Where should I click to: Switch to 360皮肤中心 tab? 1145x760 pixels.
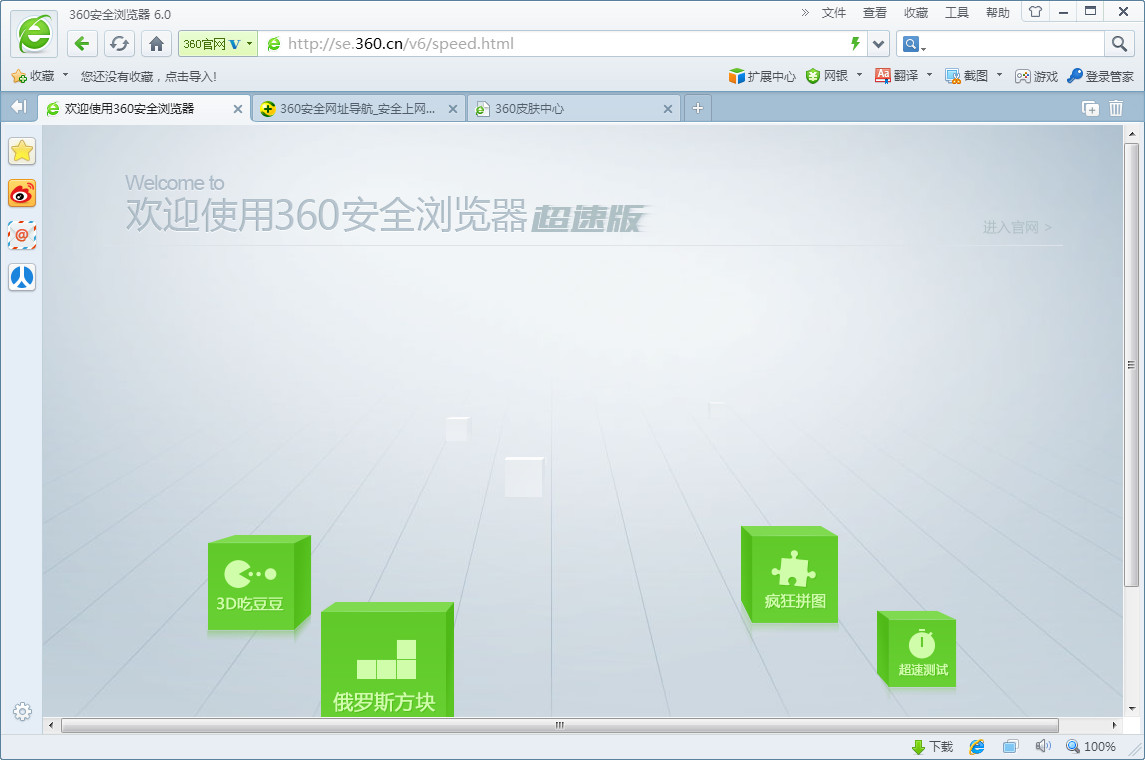573,109
